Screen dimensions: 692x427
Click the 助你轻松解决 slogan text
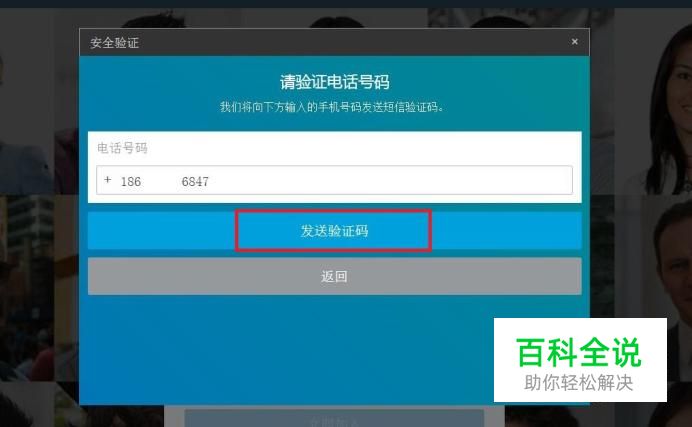pos(579,382)
